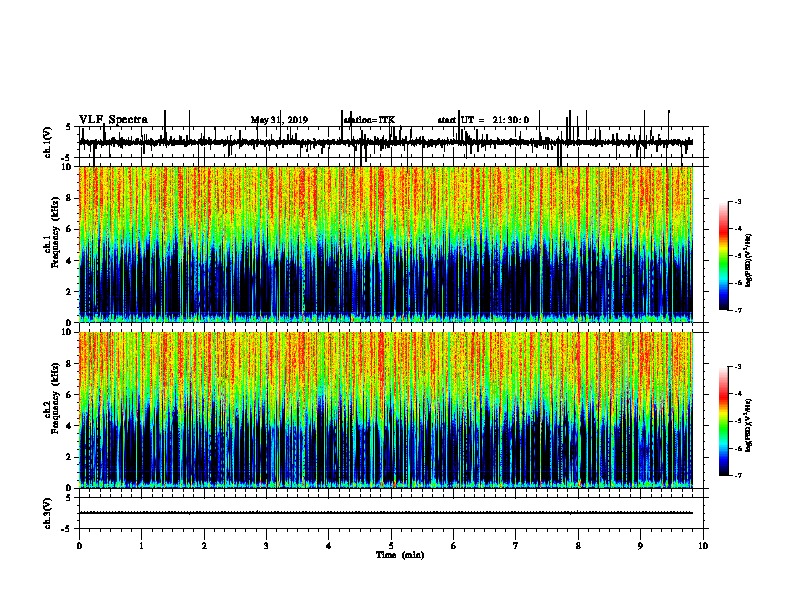792x612 pixels.
Task: Click the ch.1 "Frequency (kHz)" axis label
Action: [55, 232]
